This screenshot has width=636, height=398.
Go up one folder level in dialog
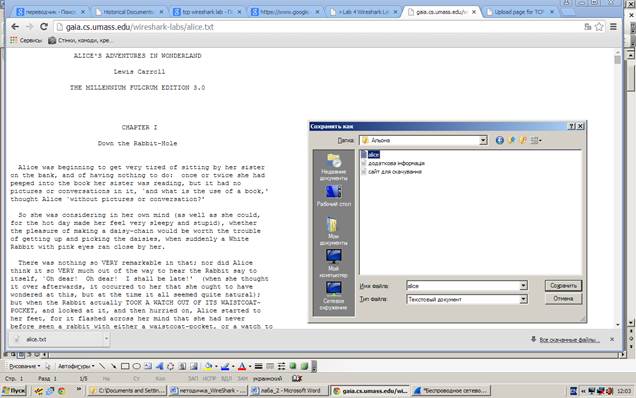(x=511, y=140)
